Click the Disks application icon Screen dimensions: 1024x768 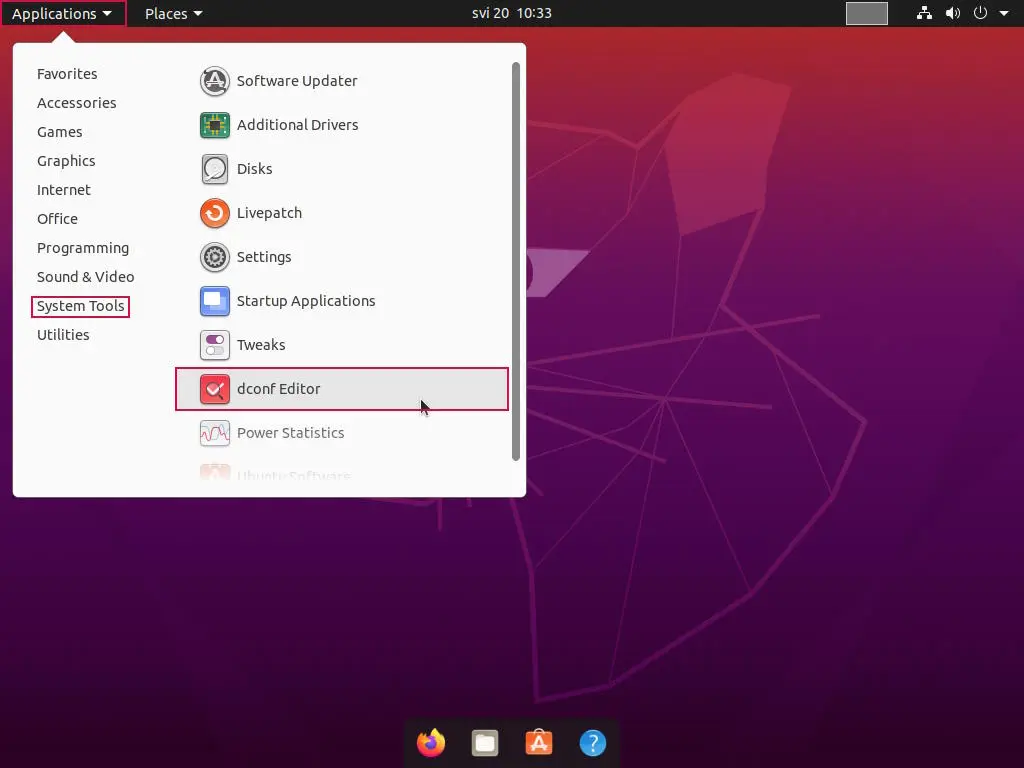tap(215, 169)
